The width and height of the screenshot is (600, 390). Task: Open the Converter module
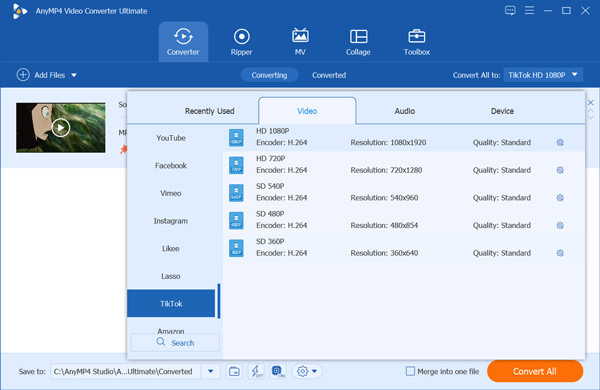point(183,42)
